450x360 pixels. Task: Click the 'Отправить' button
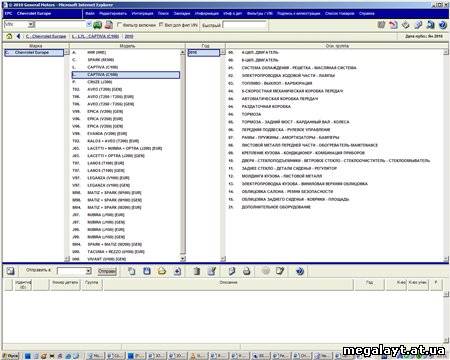pos(107,271)
